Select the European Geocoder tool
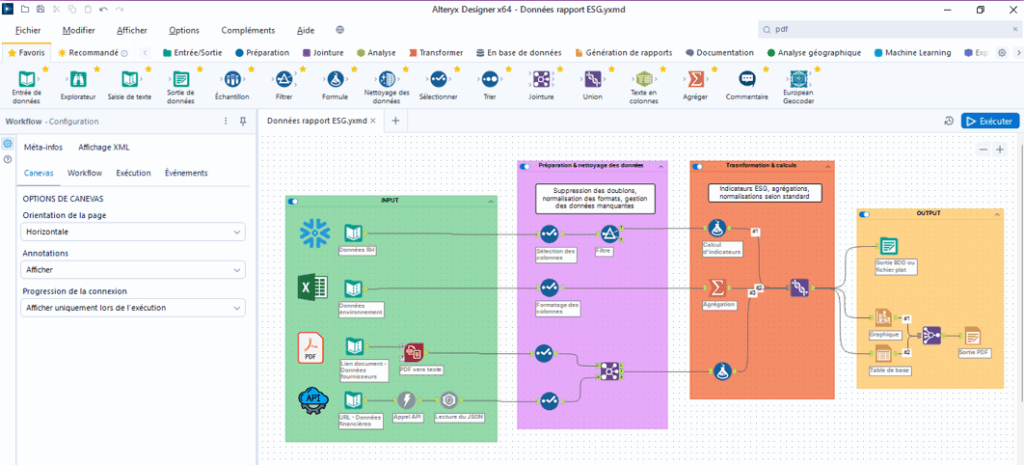This screenshot has height=465, width=1024. [x=798, y=79]
